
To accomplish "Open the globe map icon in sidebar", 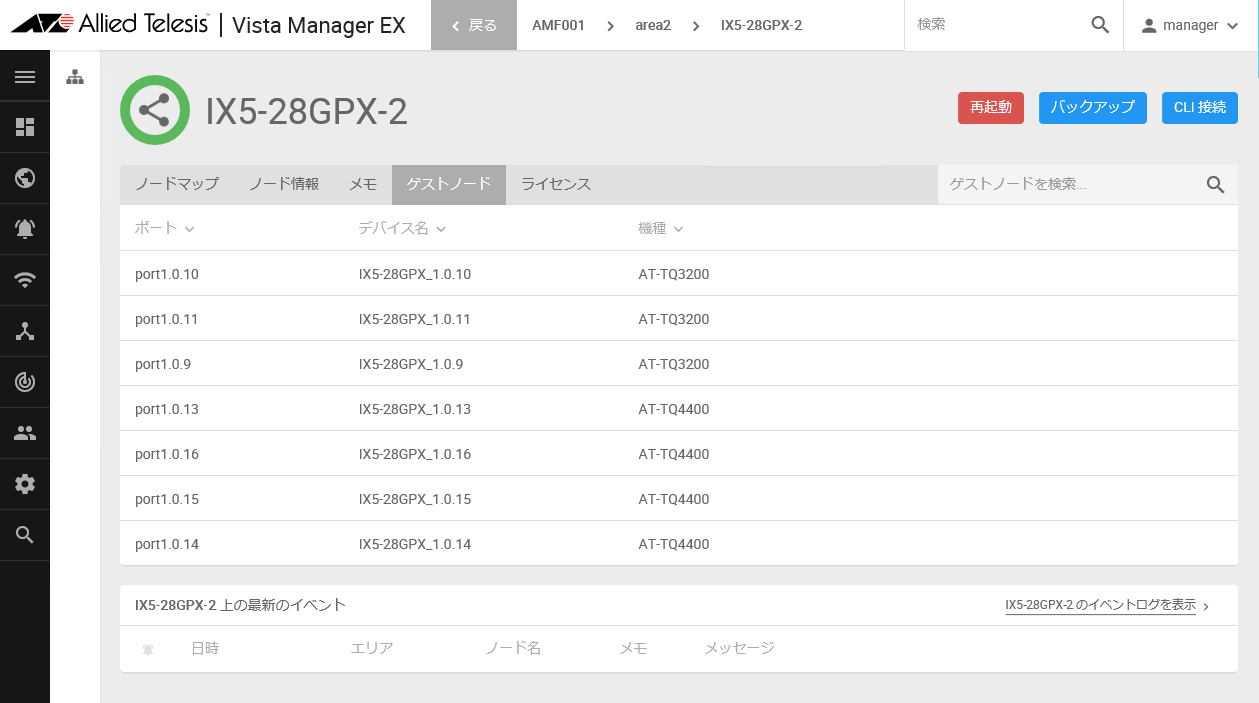I will tap(25, 178).
